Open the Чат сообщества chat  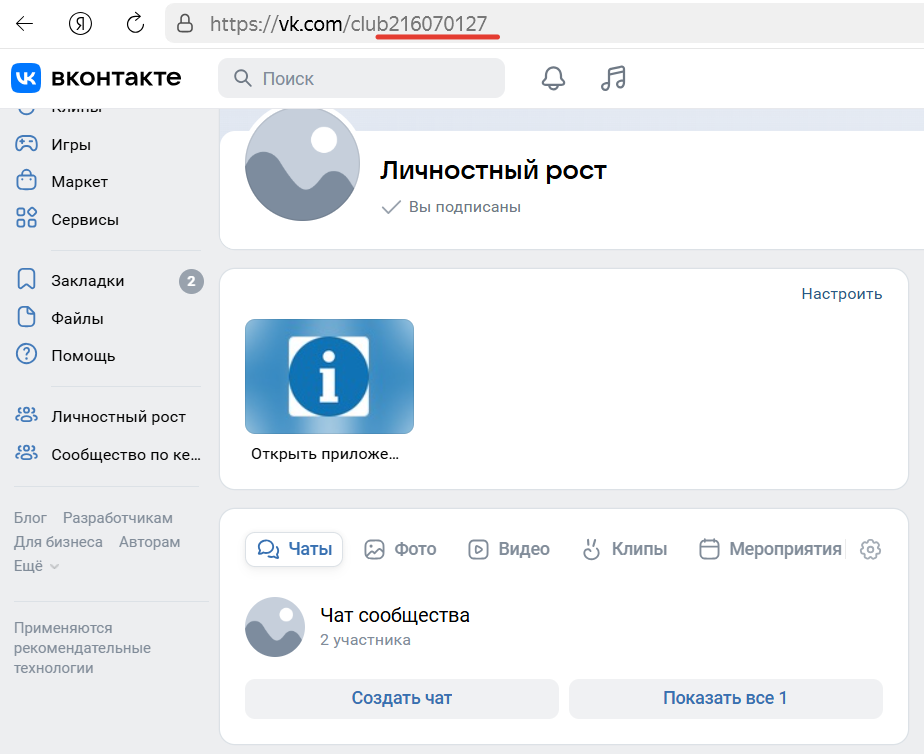(x=395, y=616)
